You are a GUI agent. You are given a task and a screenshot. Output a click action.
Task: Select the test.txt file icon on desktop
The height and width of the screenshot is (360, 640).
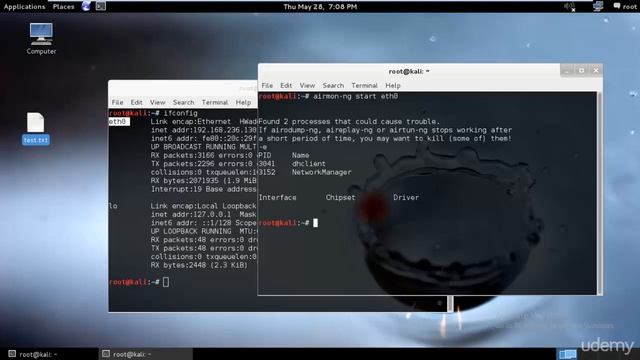pos(36,128)
